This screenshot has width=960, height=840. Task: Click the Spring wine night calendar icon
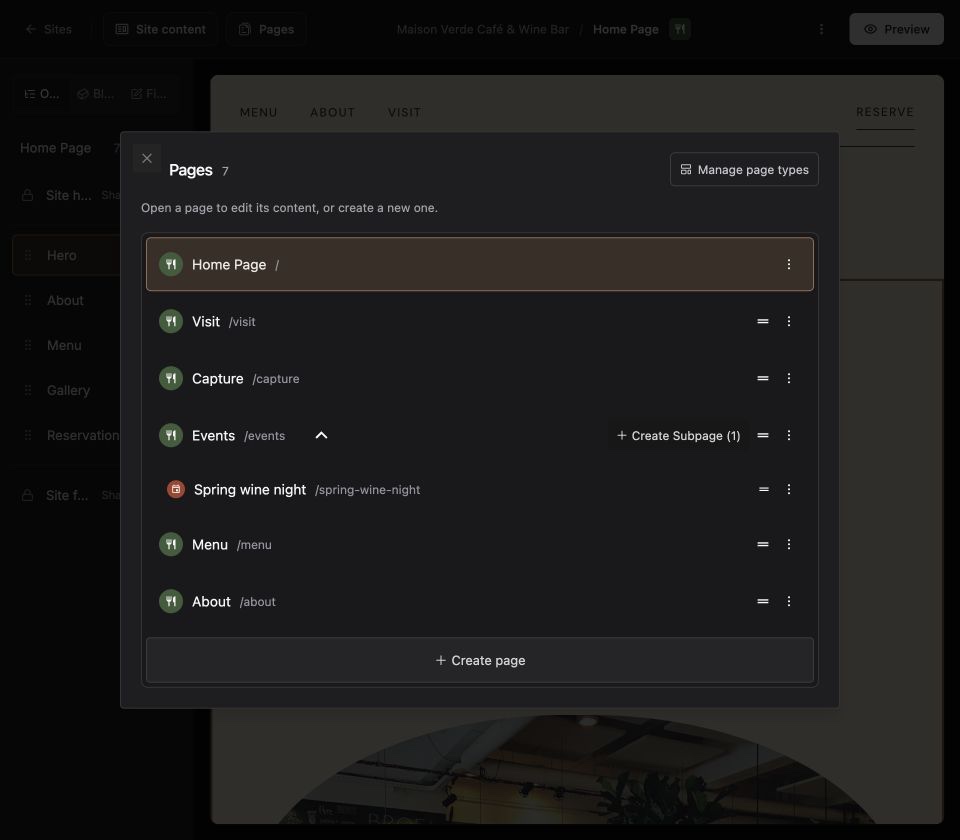pos(176,489)
